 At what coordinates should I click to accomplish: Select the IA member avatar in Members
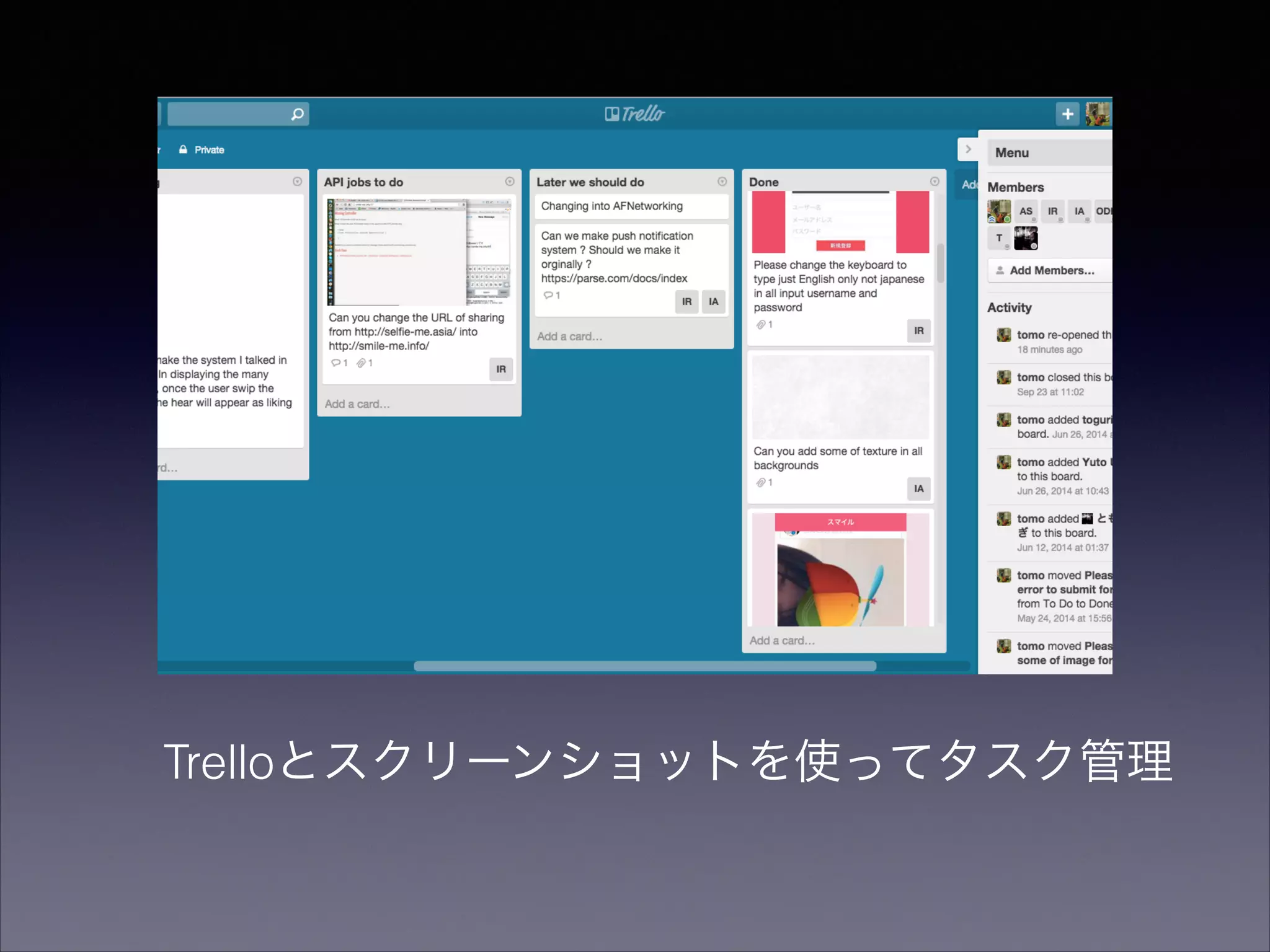point(1079,211)
